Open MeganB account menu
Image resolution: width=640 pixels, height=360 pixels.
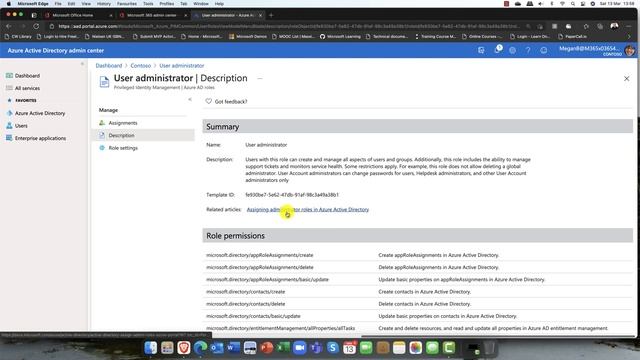(x=597, y=50)
